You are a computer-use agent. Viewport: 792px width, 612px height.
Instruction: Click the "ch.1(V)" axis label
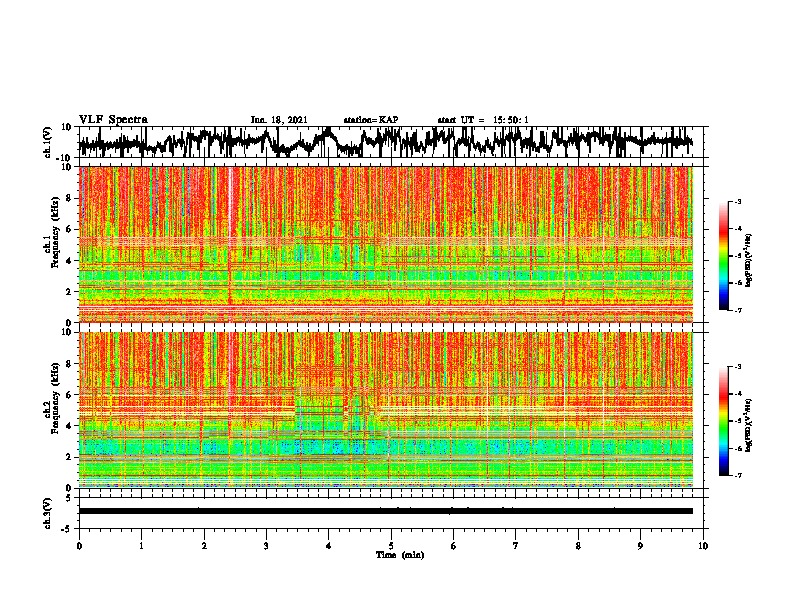pos(48,142)
